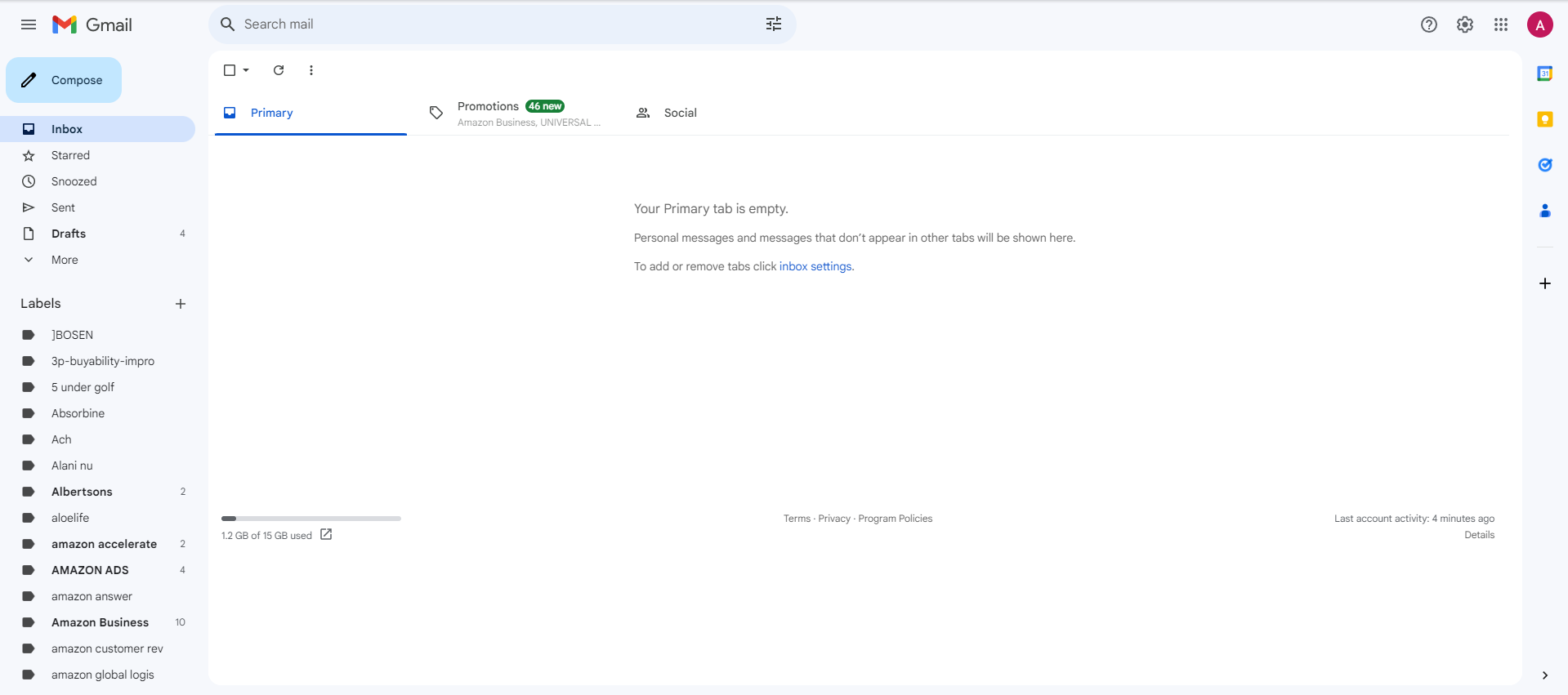Open the main menu hamburger icon
The height and width of the screenshot is (695, 1568).
[x=29, y=25]
